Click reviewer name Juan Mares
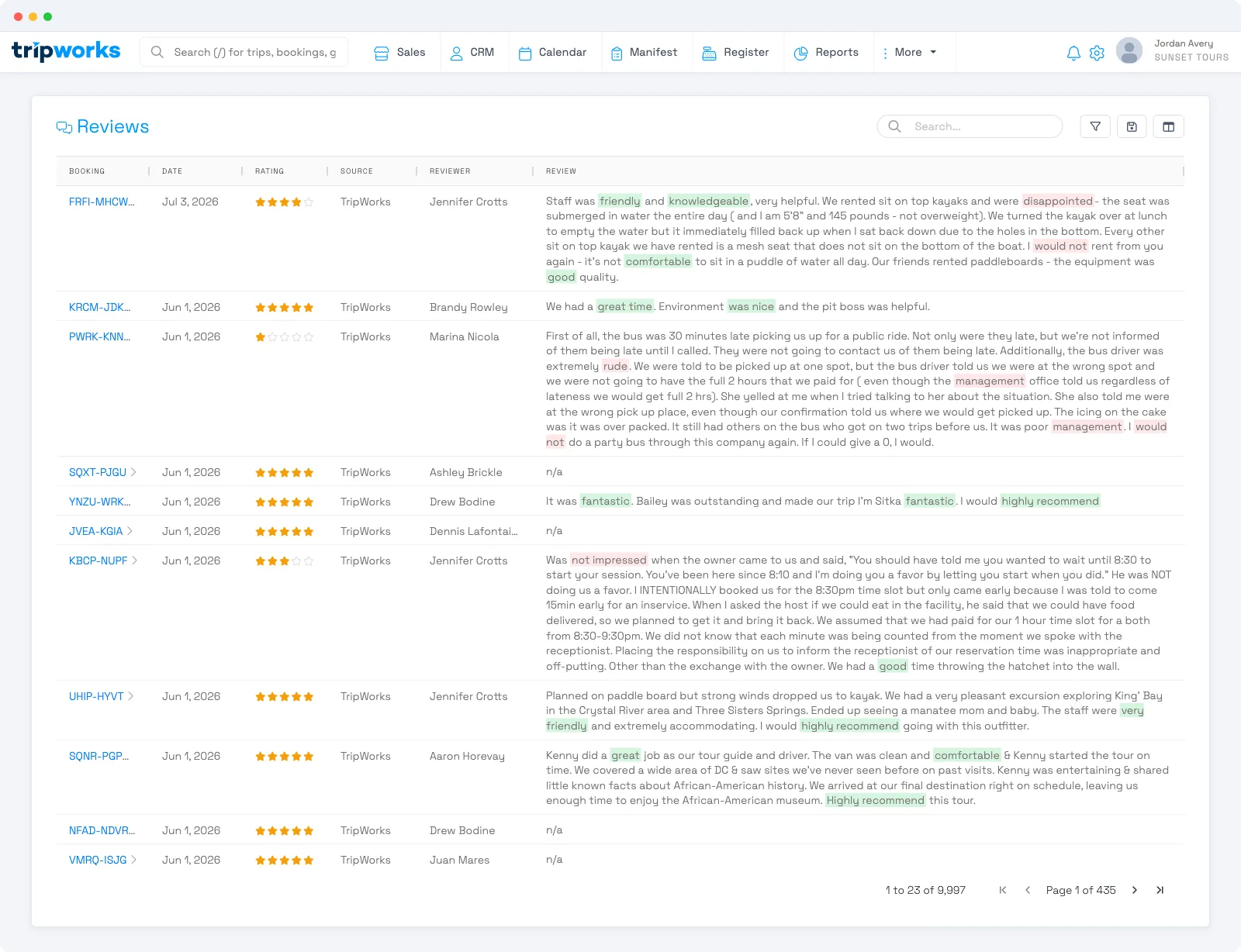This screenshot has width=1241, height=952. [x=460, y=860]
